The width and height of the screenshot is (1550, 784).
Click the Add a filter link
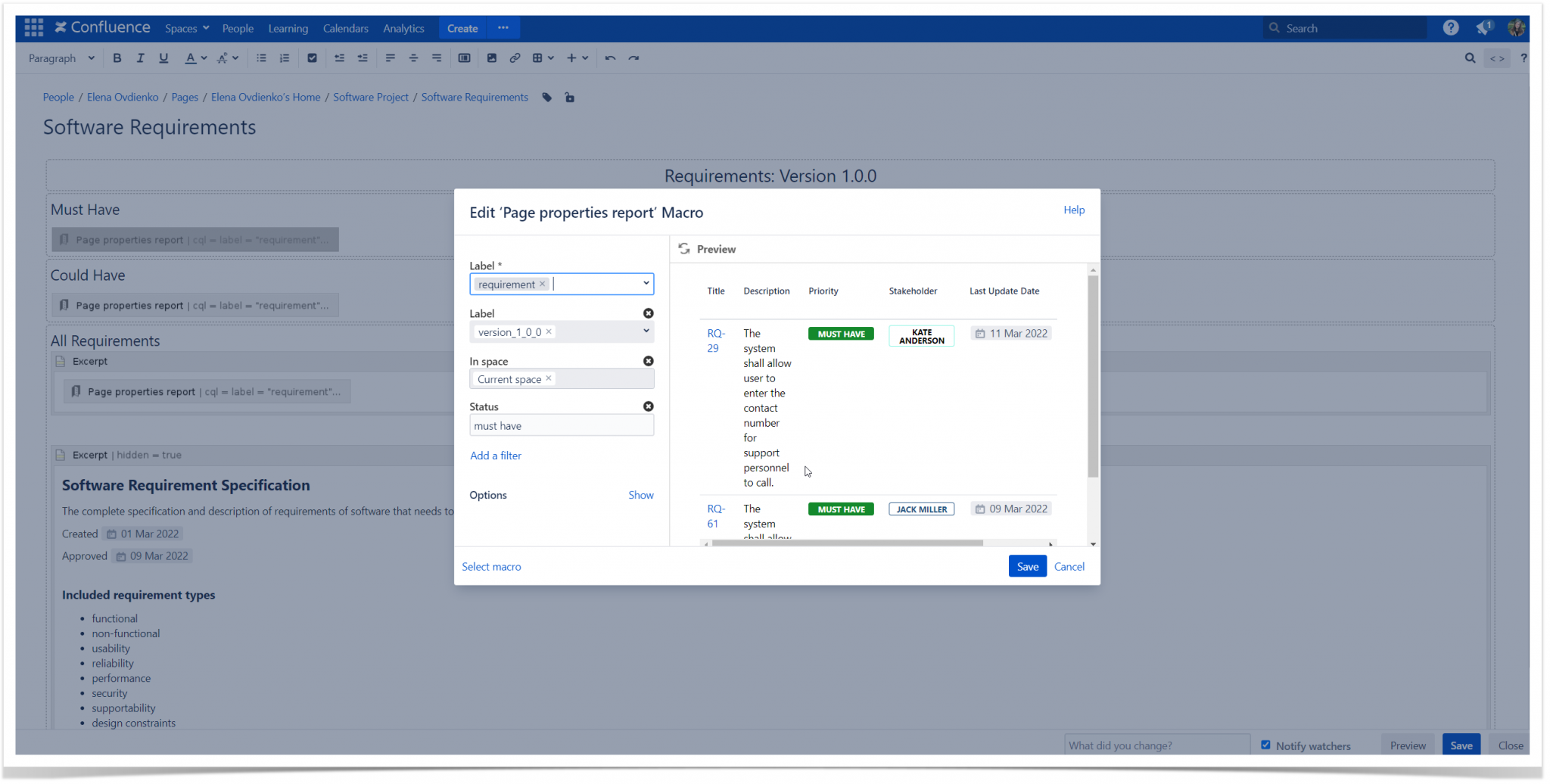(x=495, y=455)
